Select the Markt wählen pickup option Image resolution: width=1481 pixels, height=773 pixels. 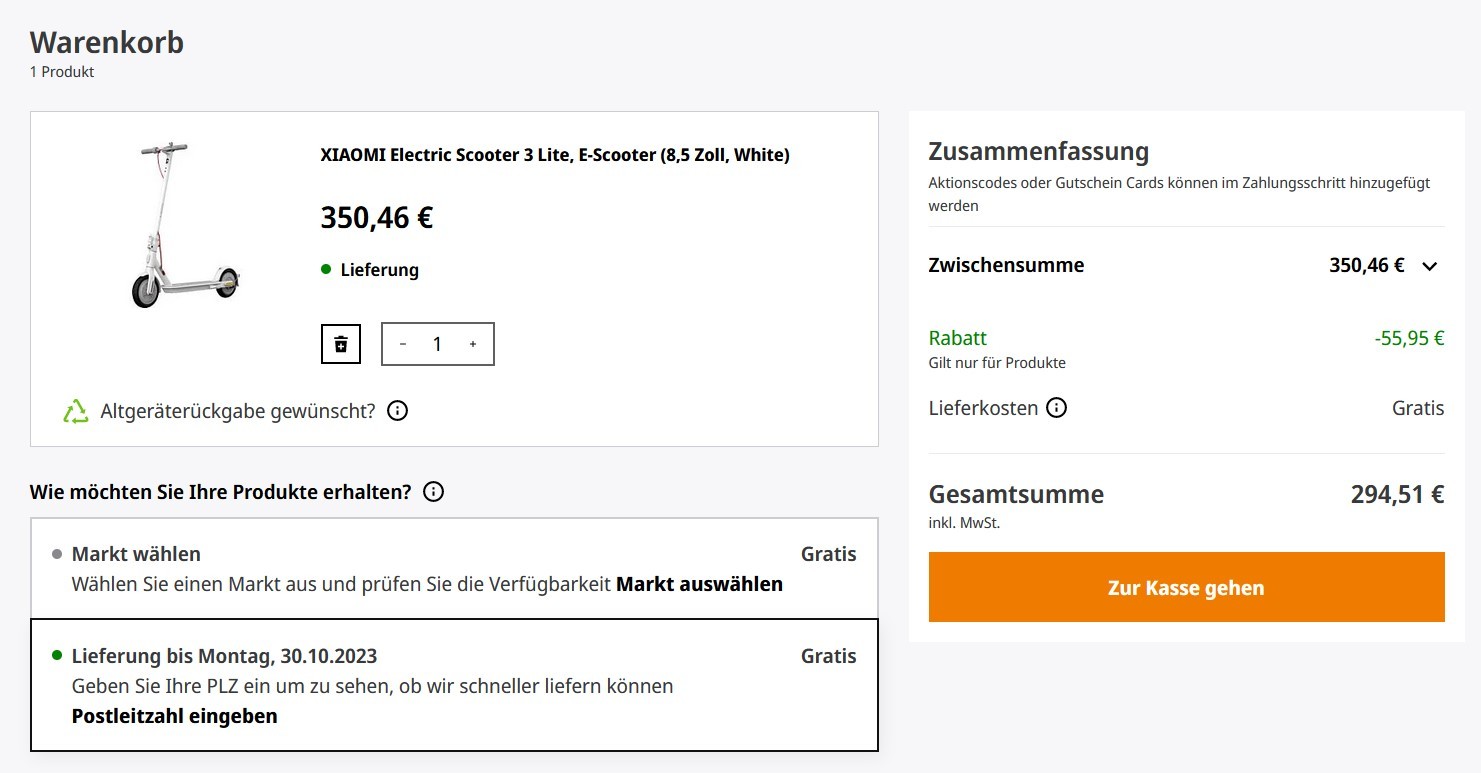[x=454, y=568]
